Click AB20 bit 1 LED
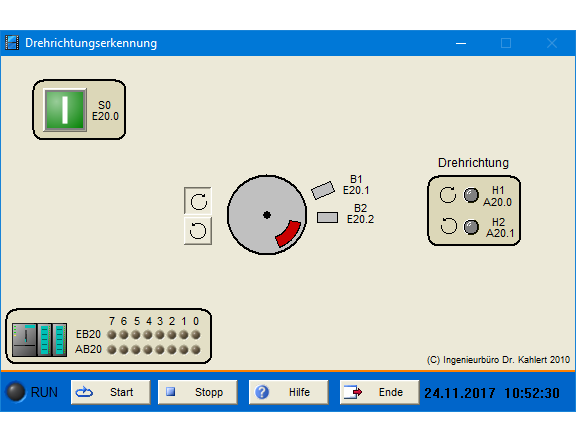 point(184,349)
